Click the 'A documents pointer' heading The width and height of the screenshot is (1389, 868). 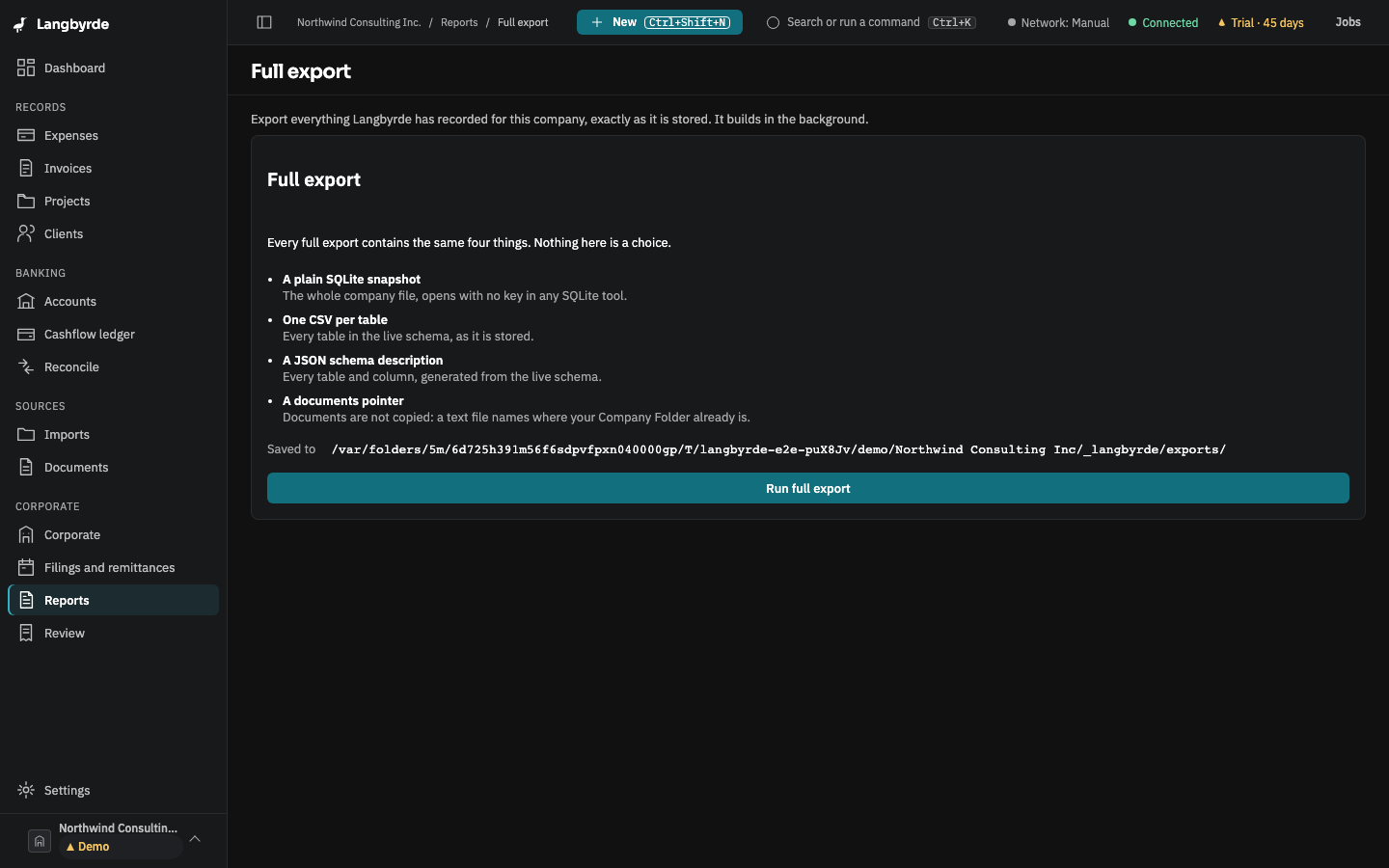[343, 400]
